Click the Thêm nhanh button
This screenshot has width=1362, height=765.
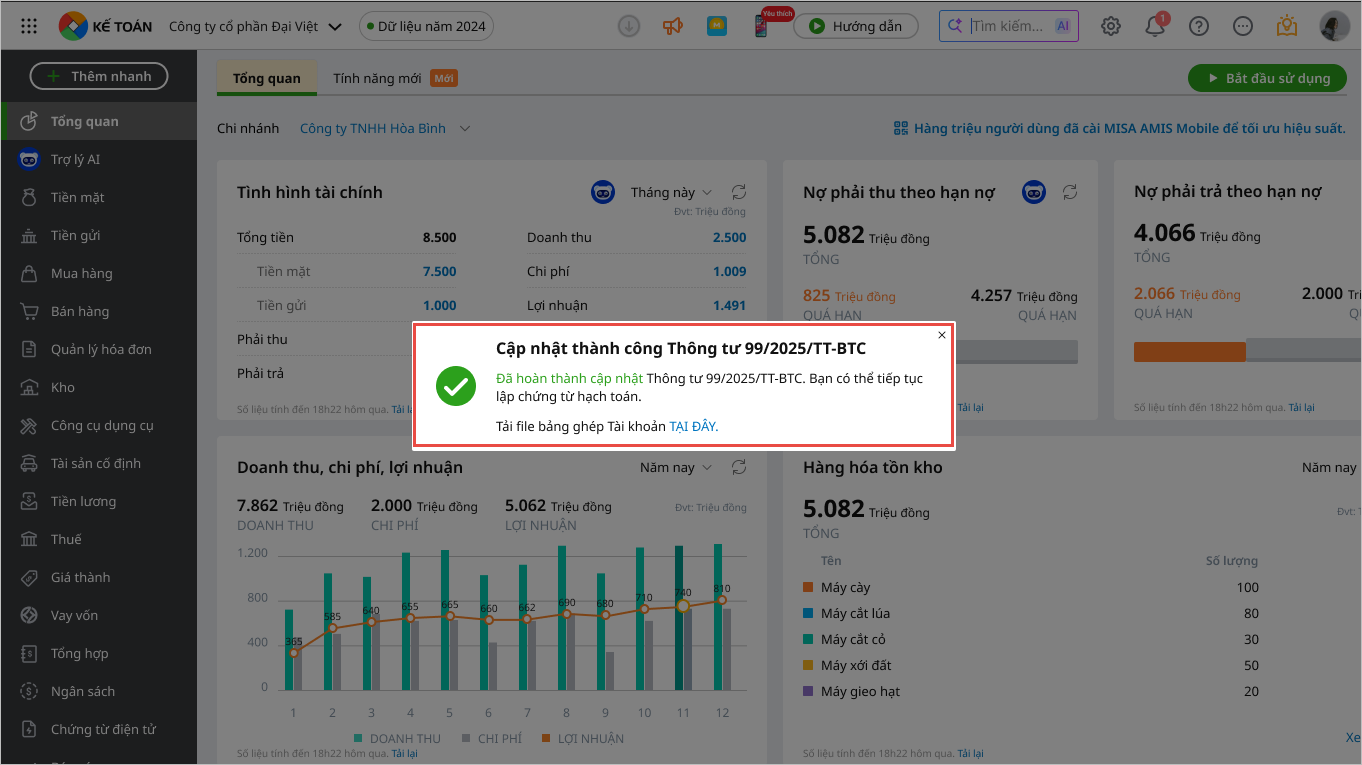pyautogui.click(x=99, y=76)
